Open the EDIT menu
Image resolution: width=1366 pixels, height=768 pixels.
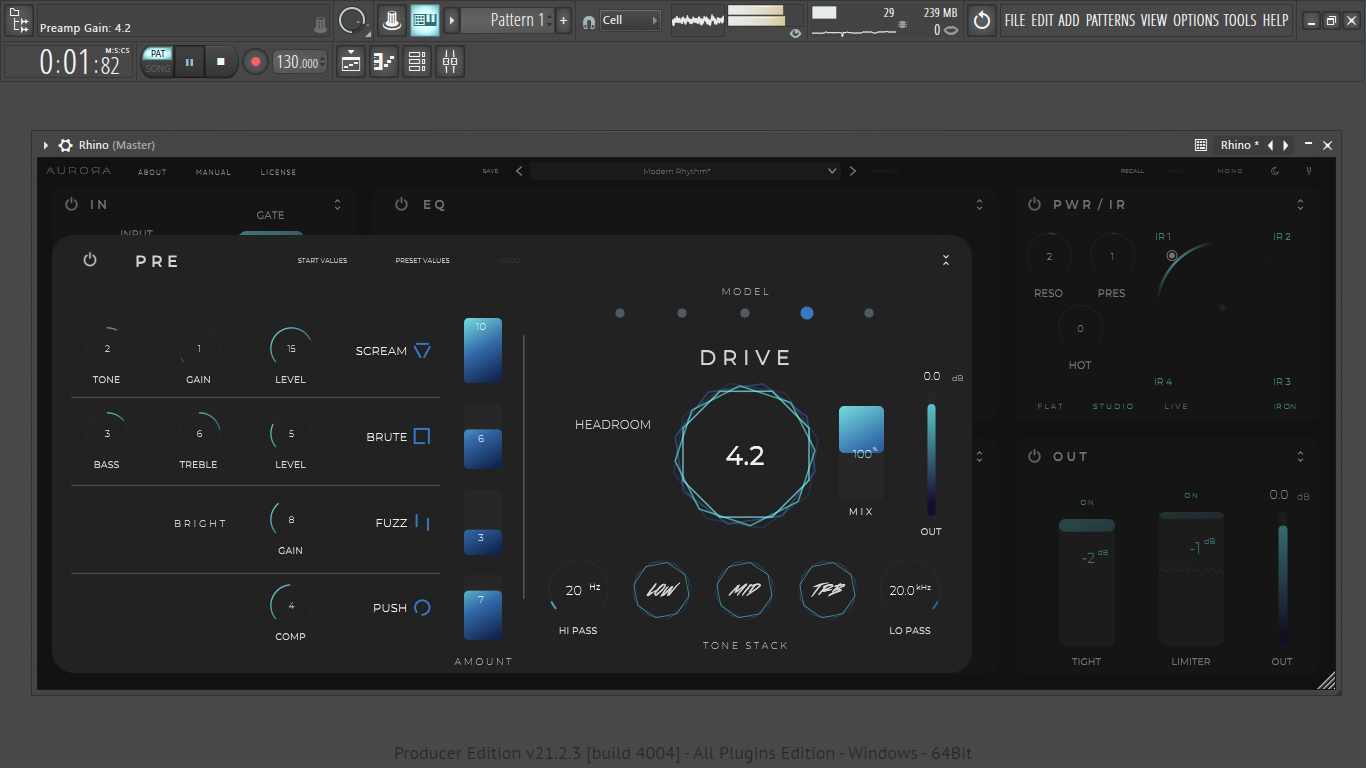[x=1042, y=20]
